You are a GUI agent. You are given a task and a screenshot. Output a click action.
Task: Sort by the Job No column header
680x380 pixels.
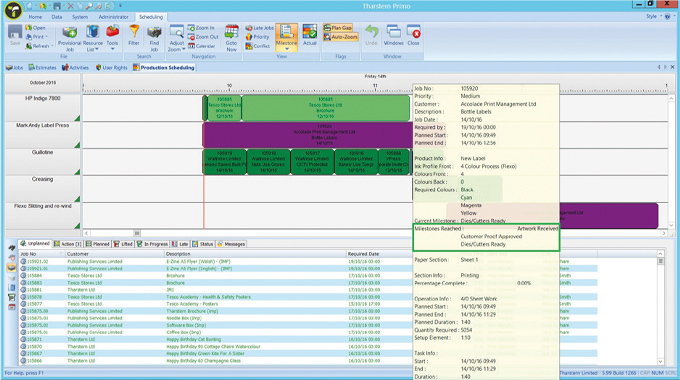[42, 254]
